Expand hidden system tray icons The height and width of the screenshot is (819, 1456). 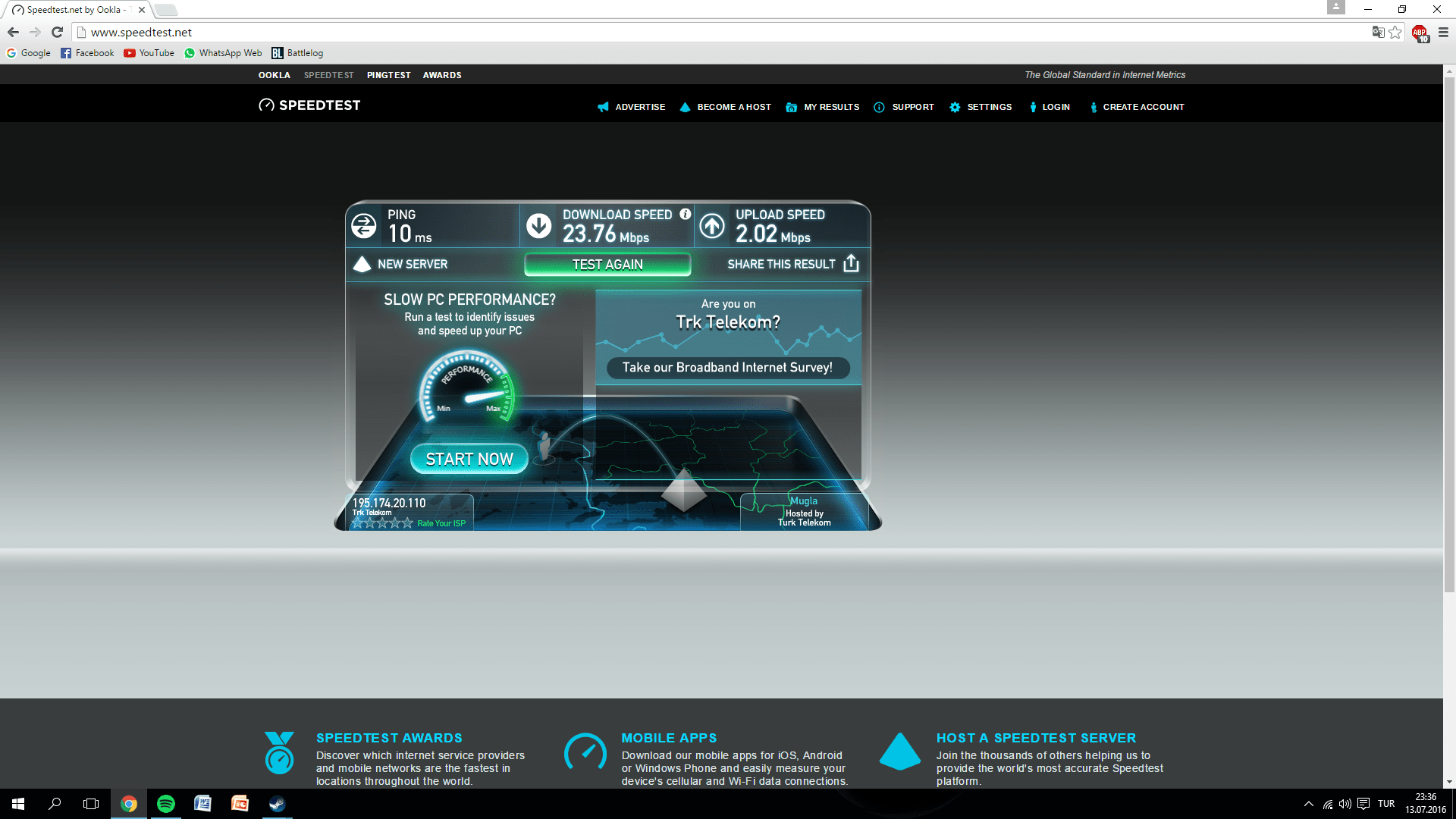tap(1308, 804)
